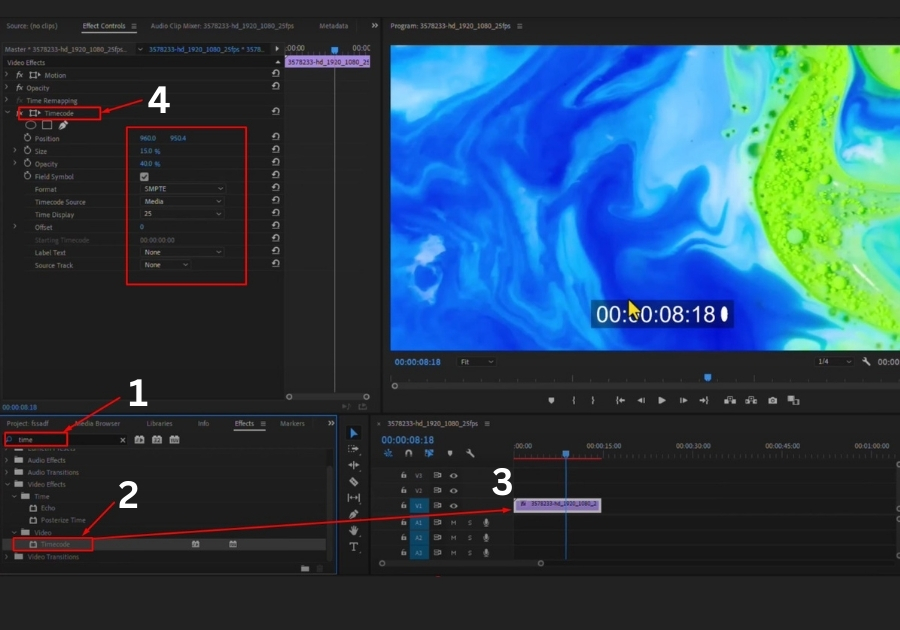This screenshot has width=900, height=630.
Task: Add marker in Program Monitor controls
Action: point(551,400)
